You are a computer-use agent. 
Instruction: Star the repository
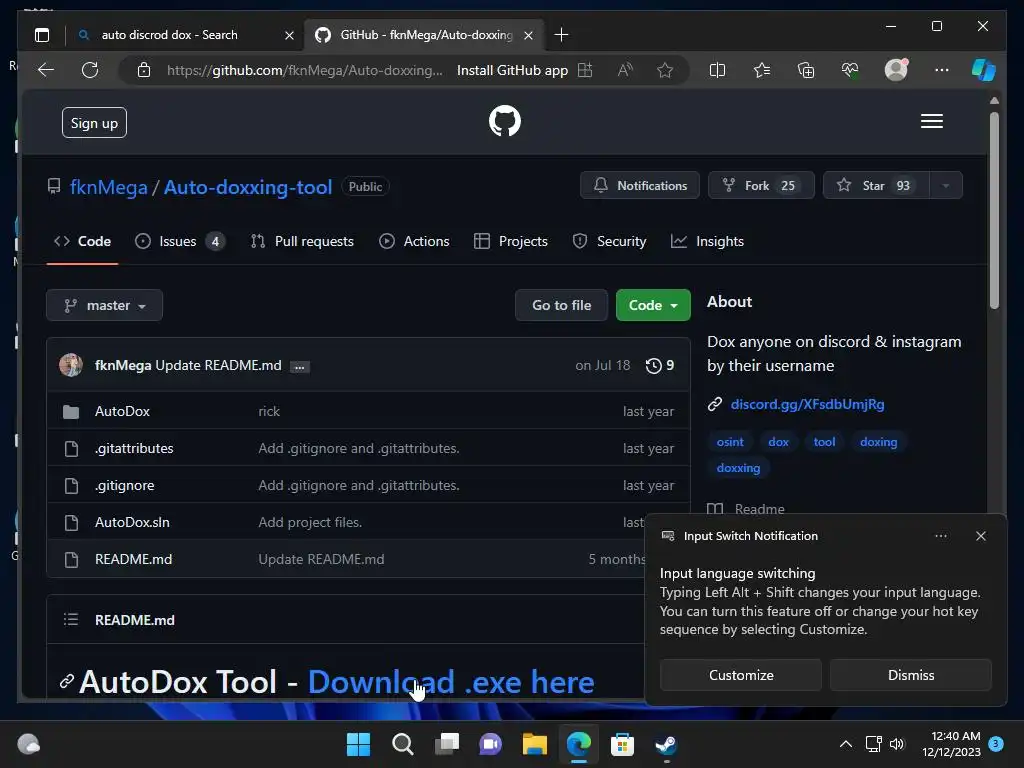click(x=876, y=185)
